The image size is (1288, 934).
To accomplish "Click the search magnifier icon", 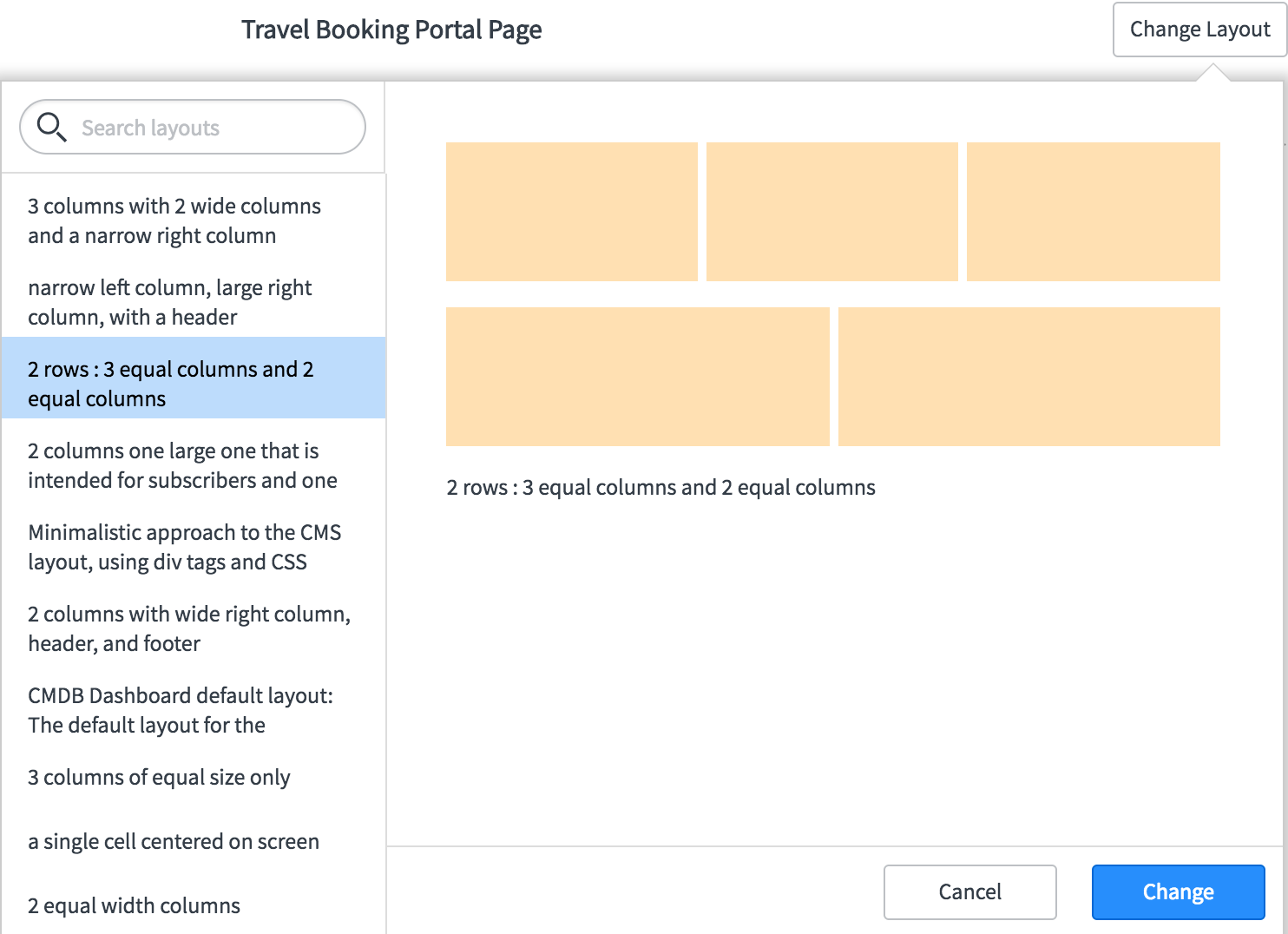I will 52,127.
